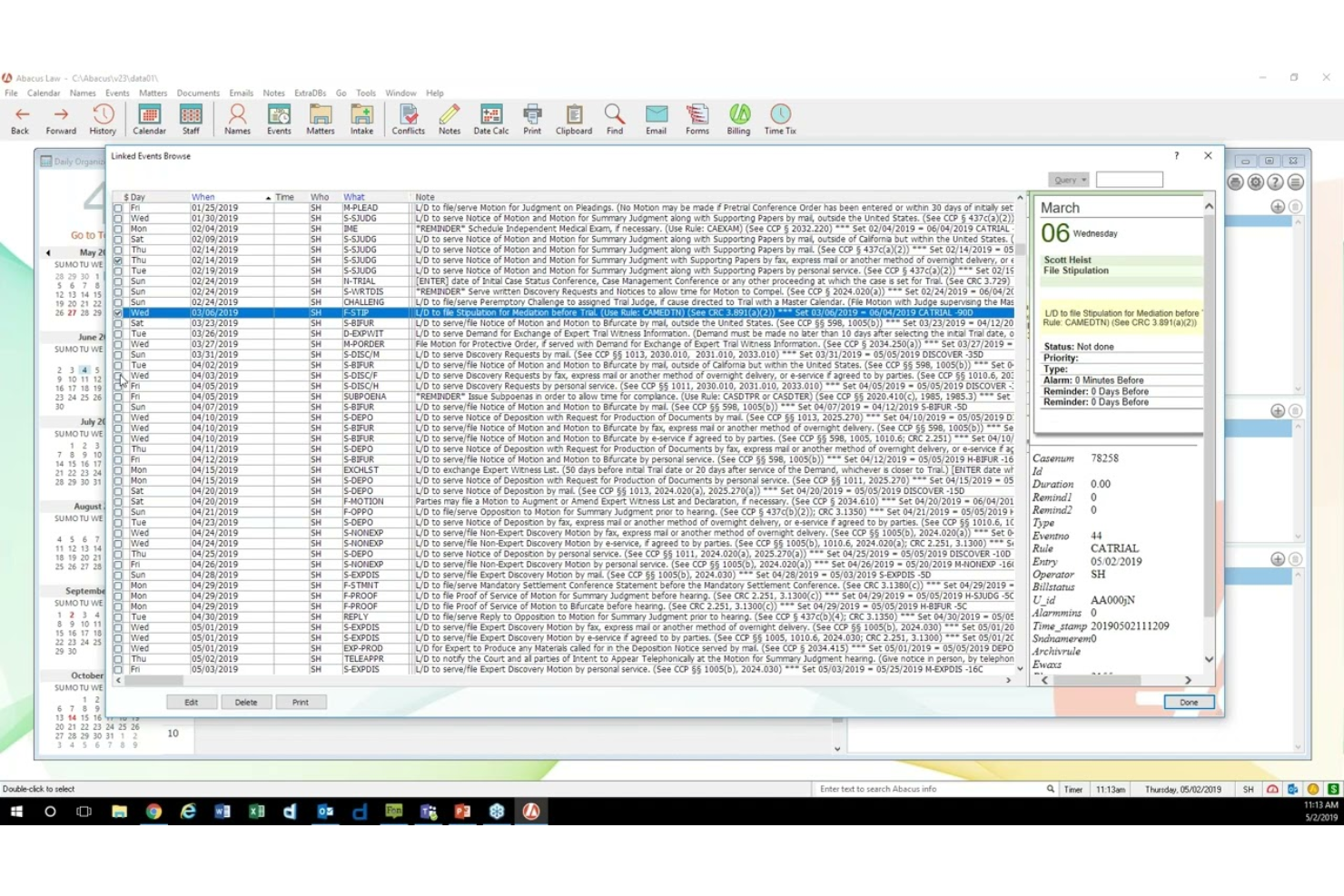Open the Staff calendar icon

pos(191,118)
